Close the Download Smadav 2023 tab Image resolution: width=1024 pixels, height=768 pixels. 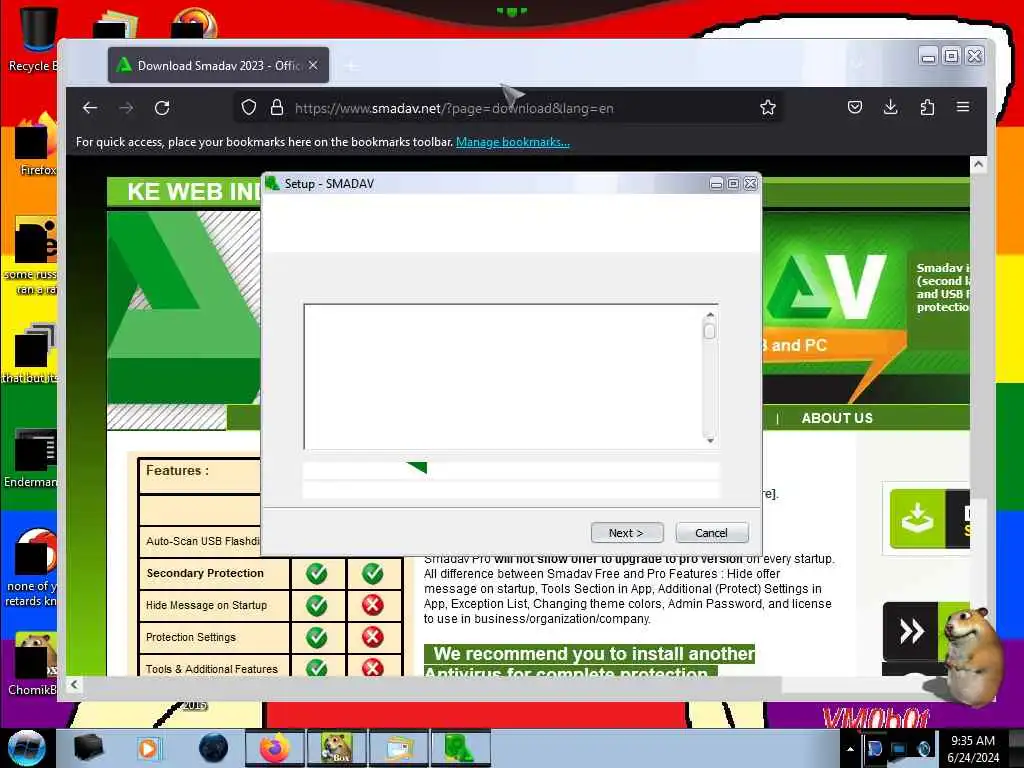(x=313, y=65)
